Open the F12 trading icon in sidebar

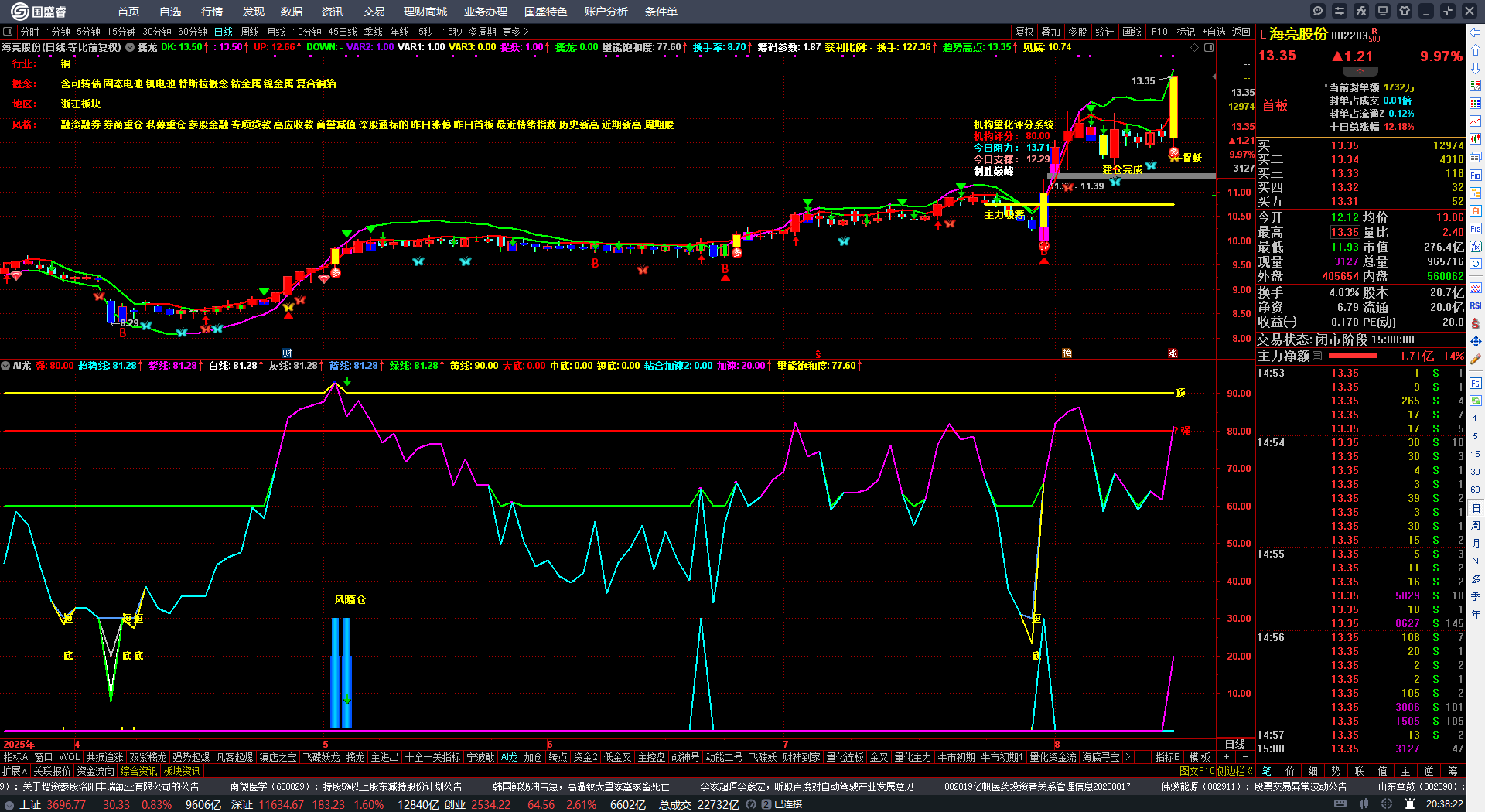click(1476, 228)
